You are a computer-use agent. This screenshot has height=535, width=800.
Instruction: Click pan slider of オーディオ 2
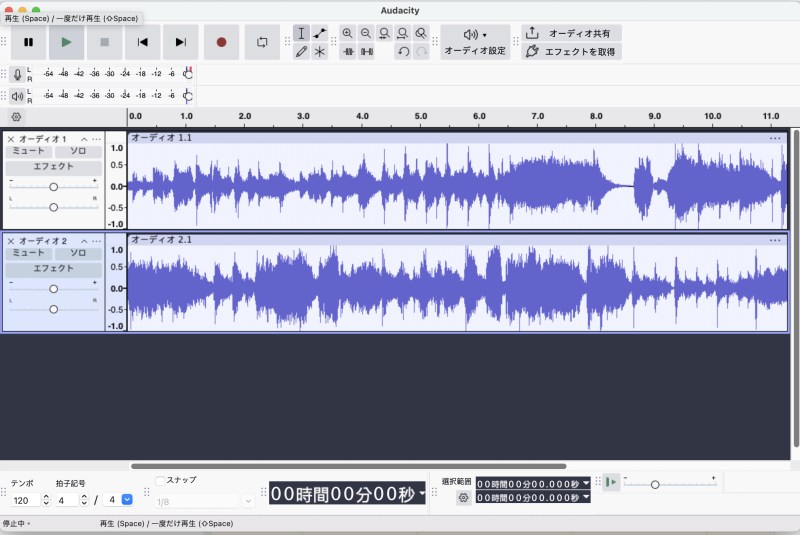click(x=54, y=310)
